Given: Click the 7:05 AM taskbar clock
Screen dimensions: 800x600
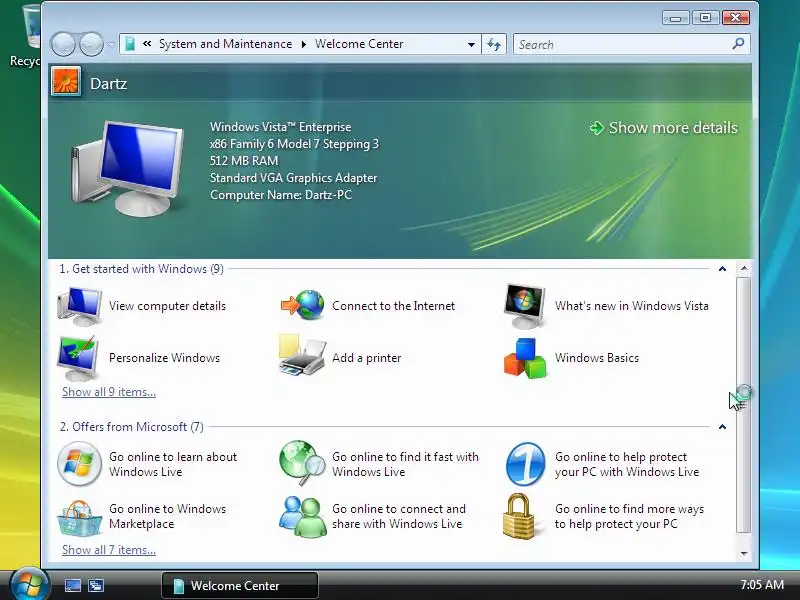Looking at the screenshot, I should tap(762, 584).
